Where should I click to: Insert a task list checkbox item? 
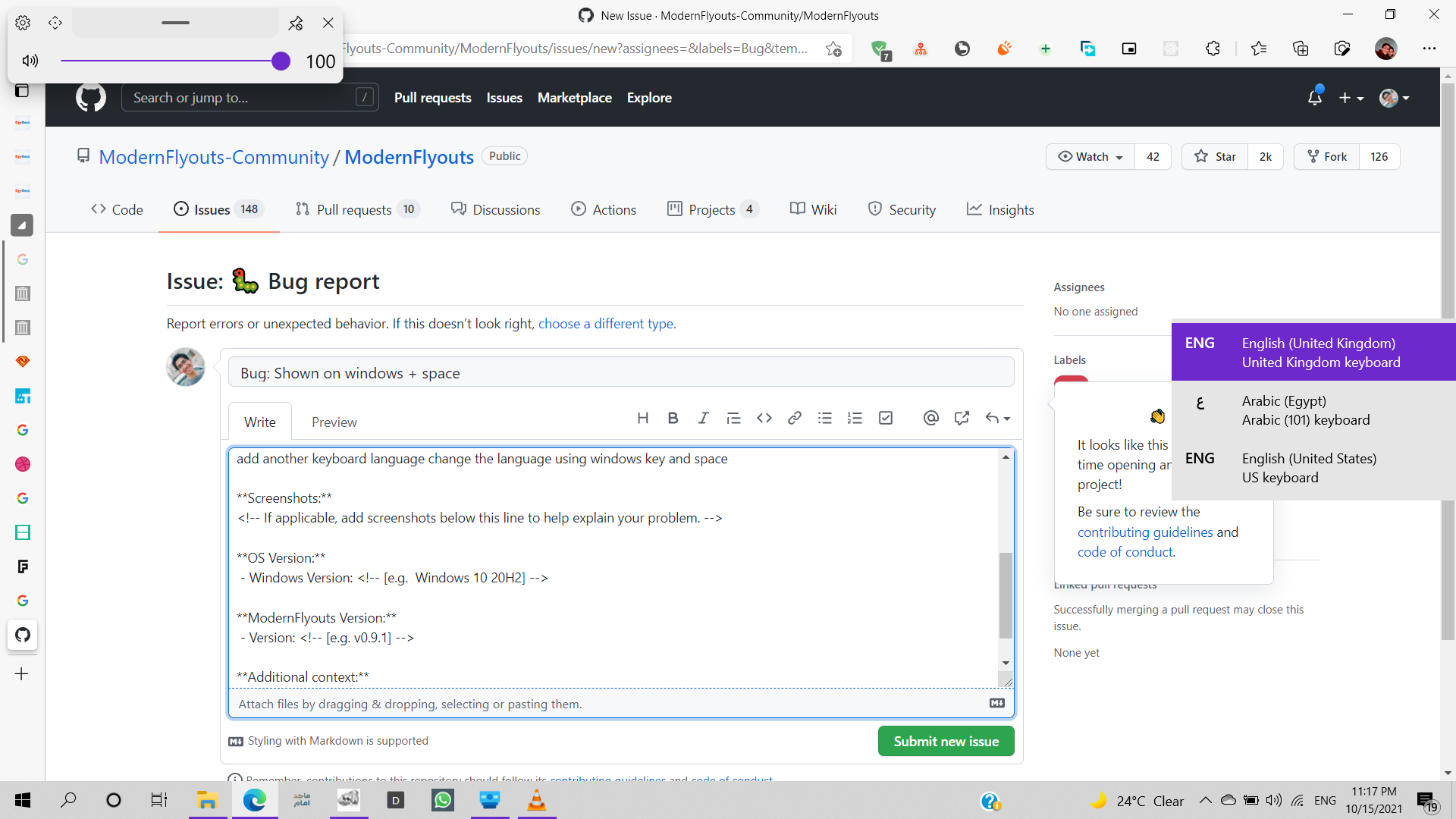click(x=885, y=418)
